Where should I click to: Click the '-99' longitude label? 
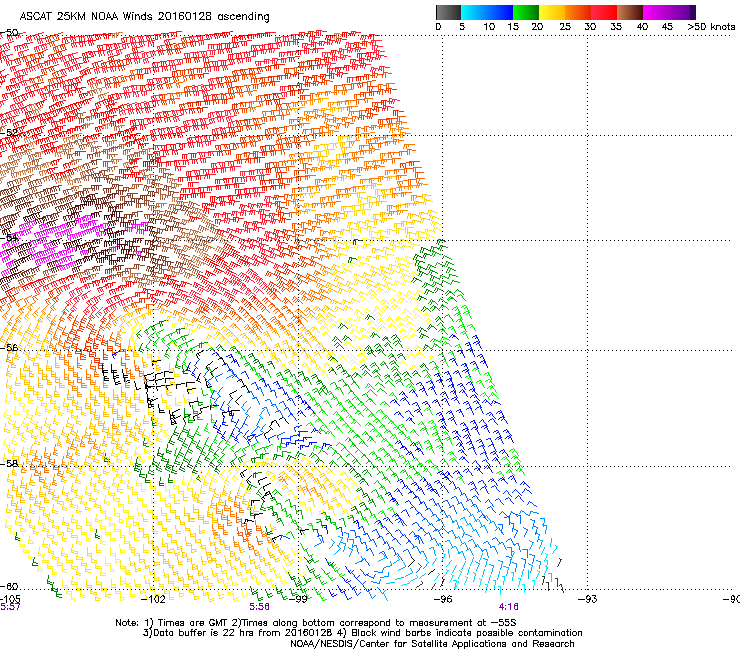coord(298,599)
